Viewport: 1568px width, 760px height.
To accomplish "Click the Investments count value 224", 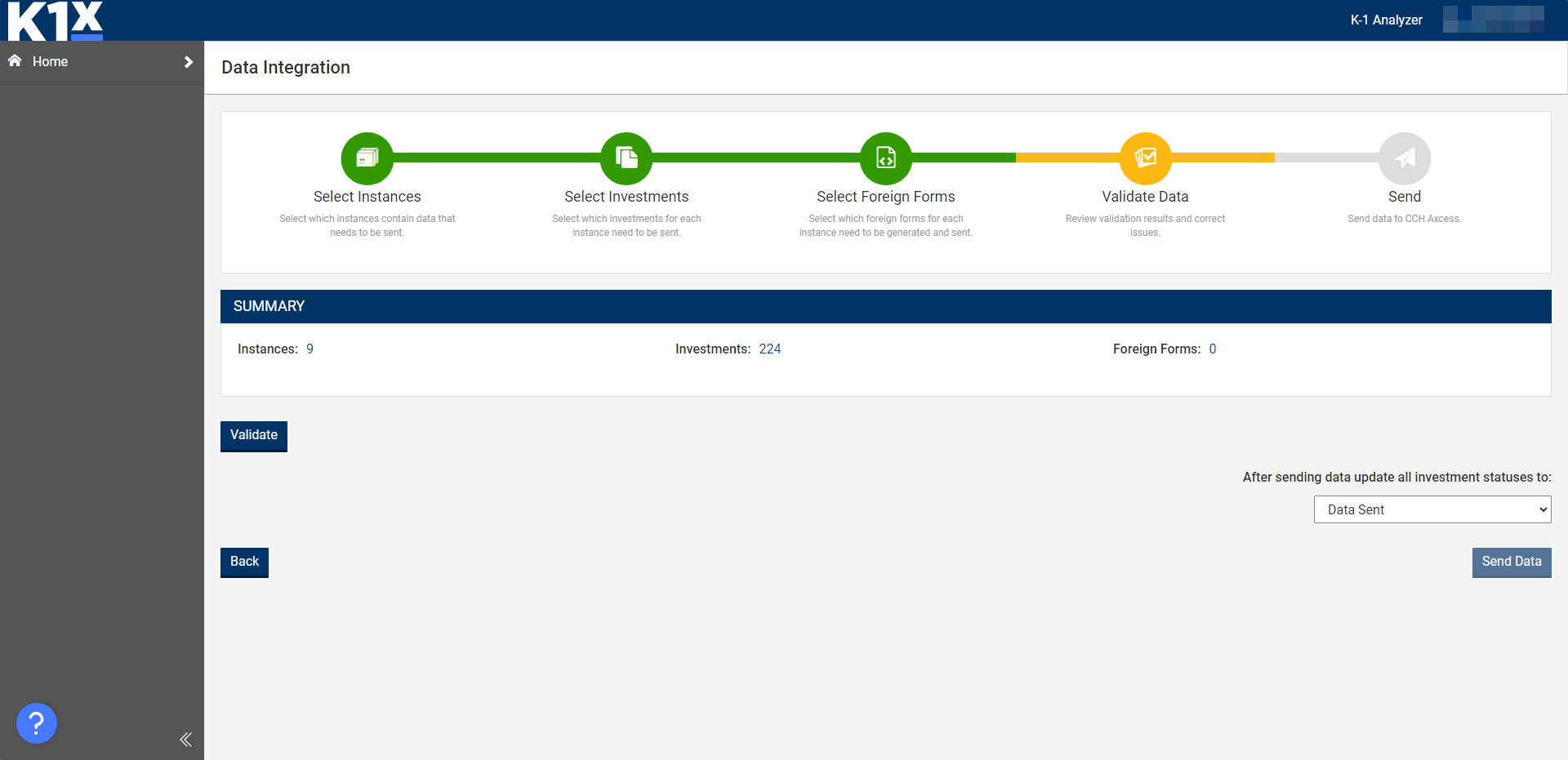I will click(769, 349).
